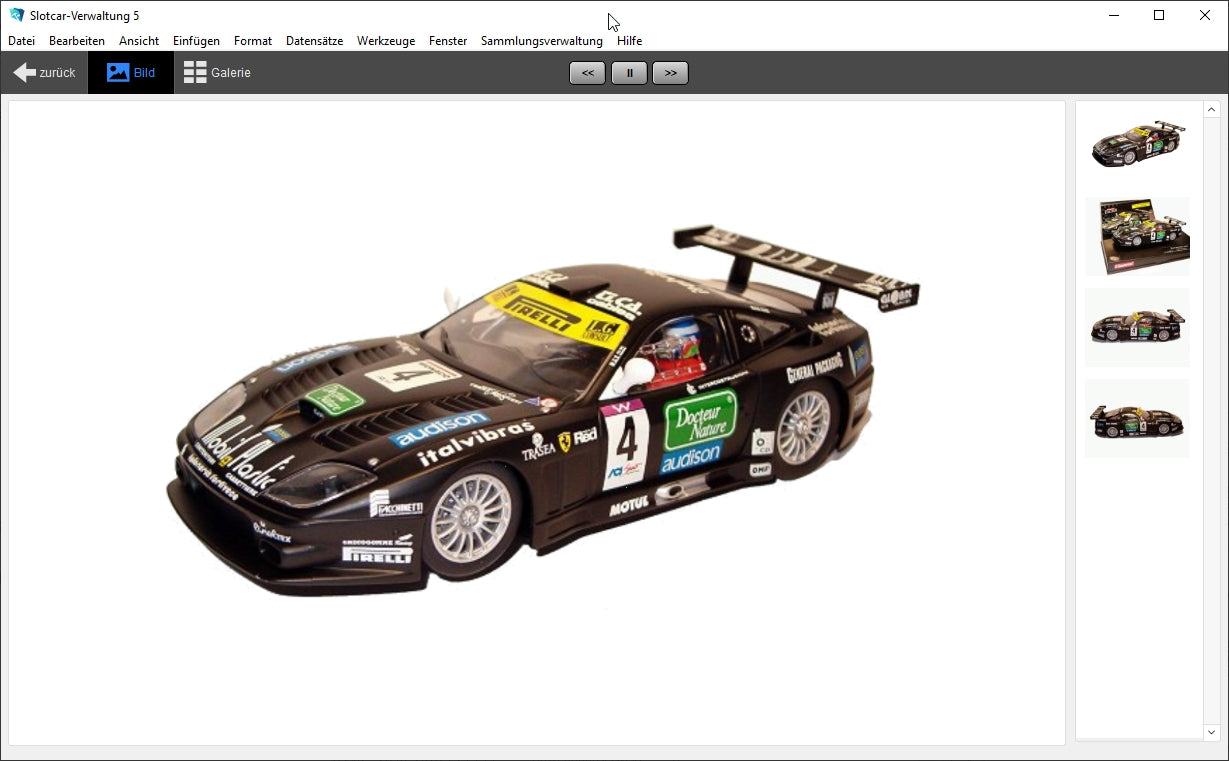Screen dimensions: 1229x761
Task: Open the Datei menu
Action: point(20,40)
